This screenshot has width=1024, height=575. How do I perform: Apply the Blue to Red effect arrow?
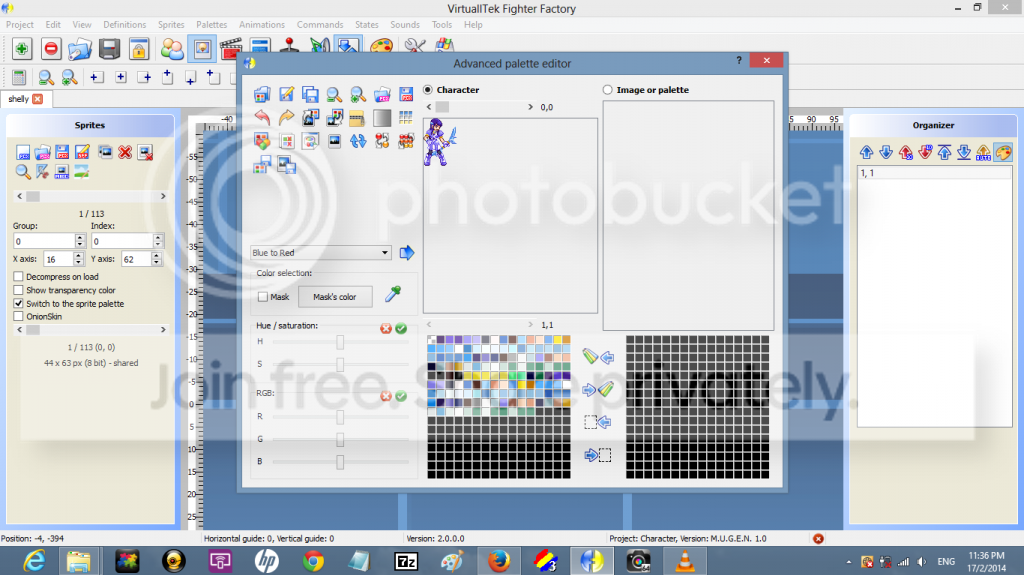[407, 253]
